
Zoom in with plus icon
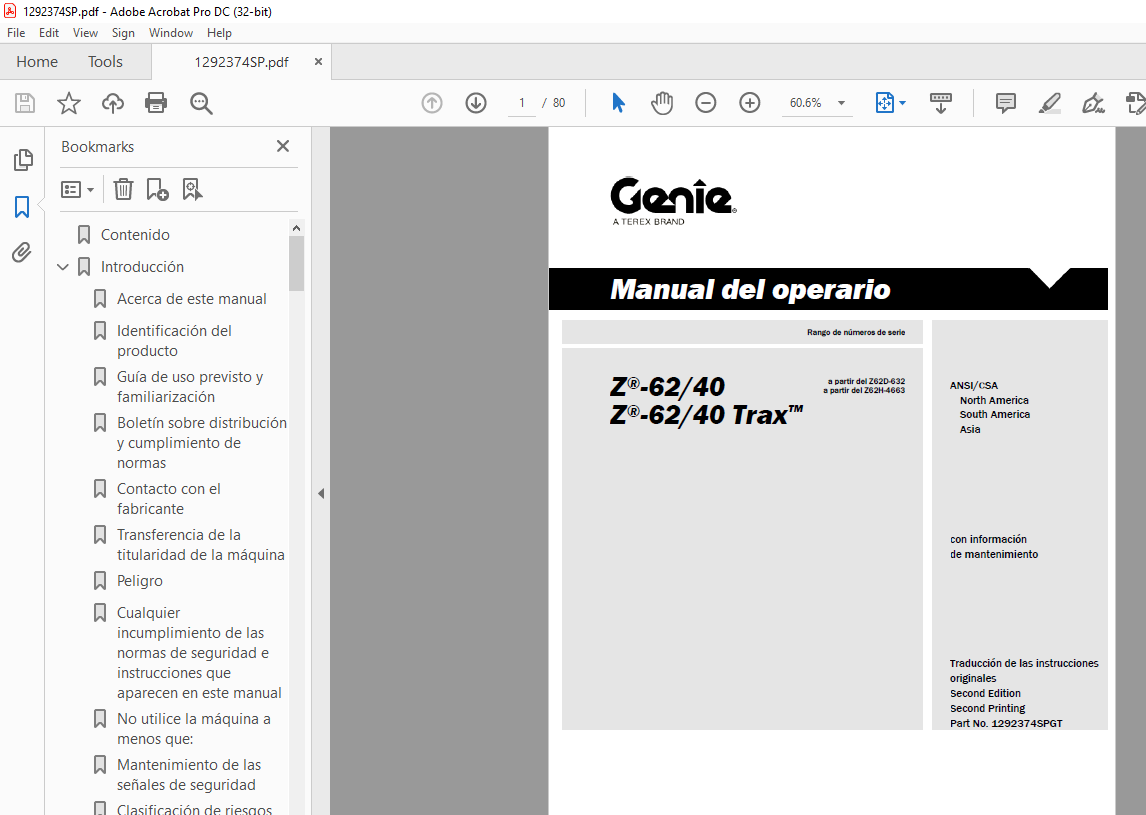click(750, 103)
